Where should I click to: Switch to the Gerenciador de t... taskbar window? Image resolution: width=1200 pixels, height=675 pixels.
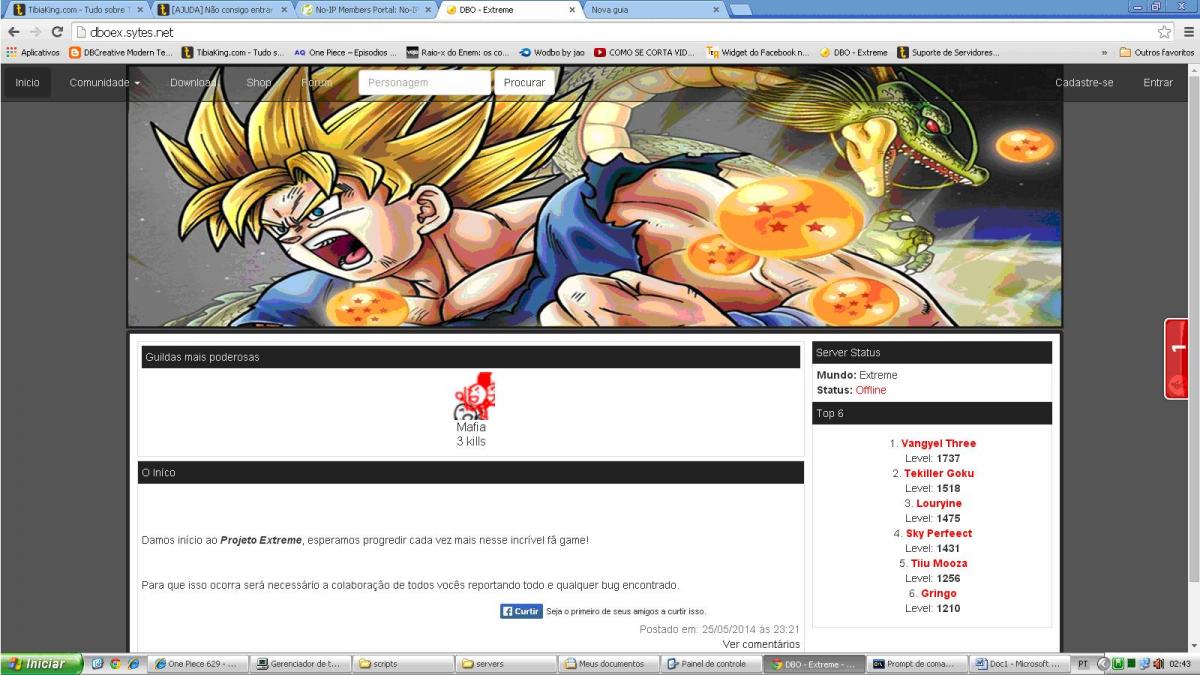(x=299, y=664)
